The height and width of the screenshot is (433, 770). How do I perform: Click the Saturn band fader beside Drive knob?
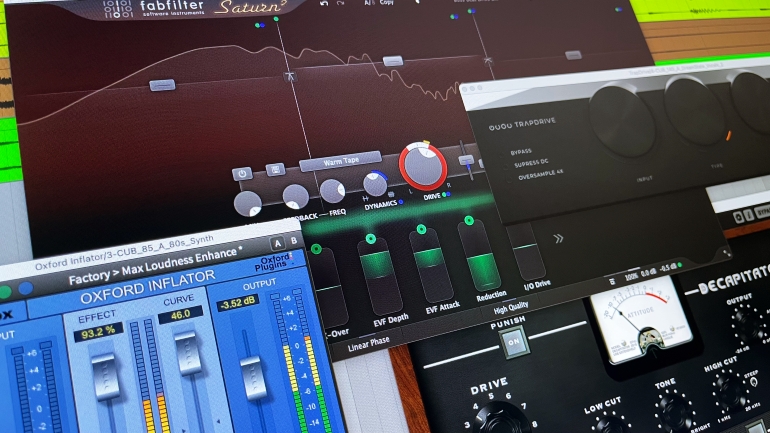click(466, 161)
